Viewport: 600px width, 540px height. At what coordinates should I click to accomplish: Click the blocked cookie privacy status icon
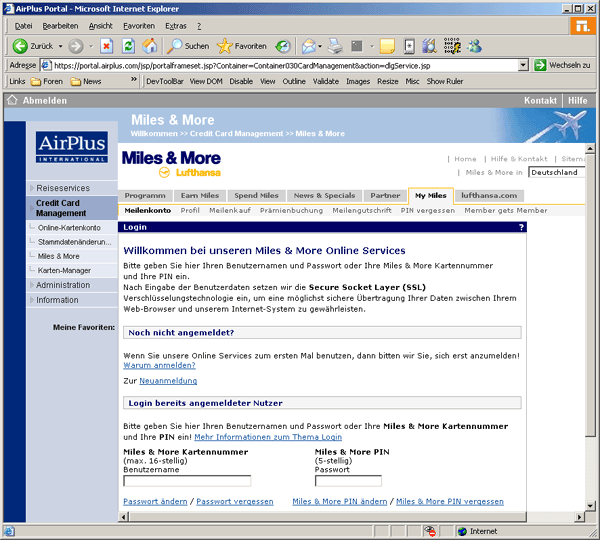tap(429, 531)
